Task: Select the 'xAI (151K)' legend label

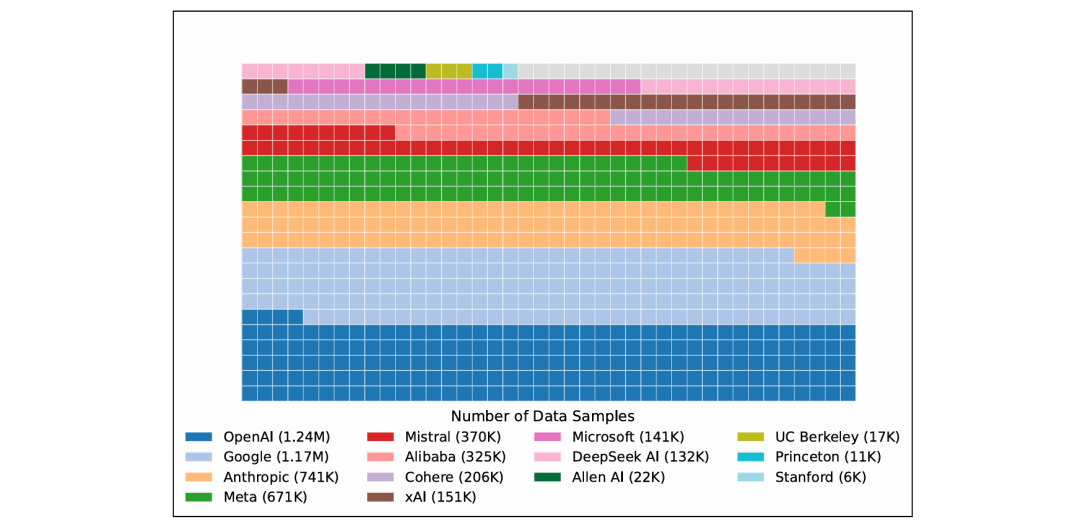Action: tap(443, 495)
